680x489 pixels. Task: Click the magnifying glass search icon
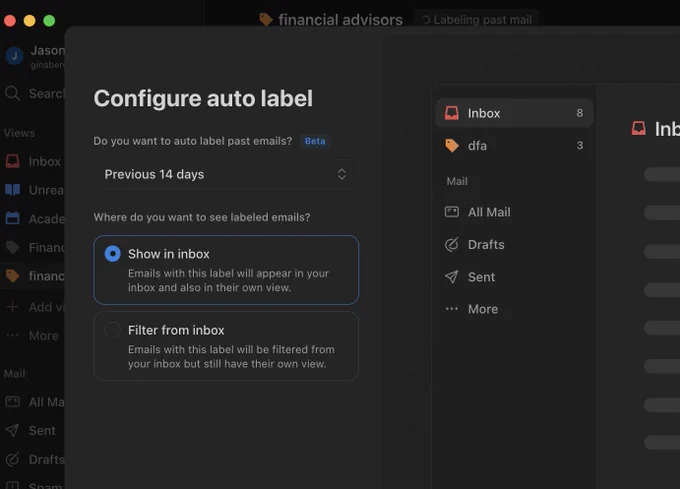(13, 93)
